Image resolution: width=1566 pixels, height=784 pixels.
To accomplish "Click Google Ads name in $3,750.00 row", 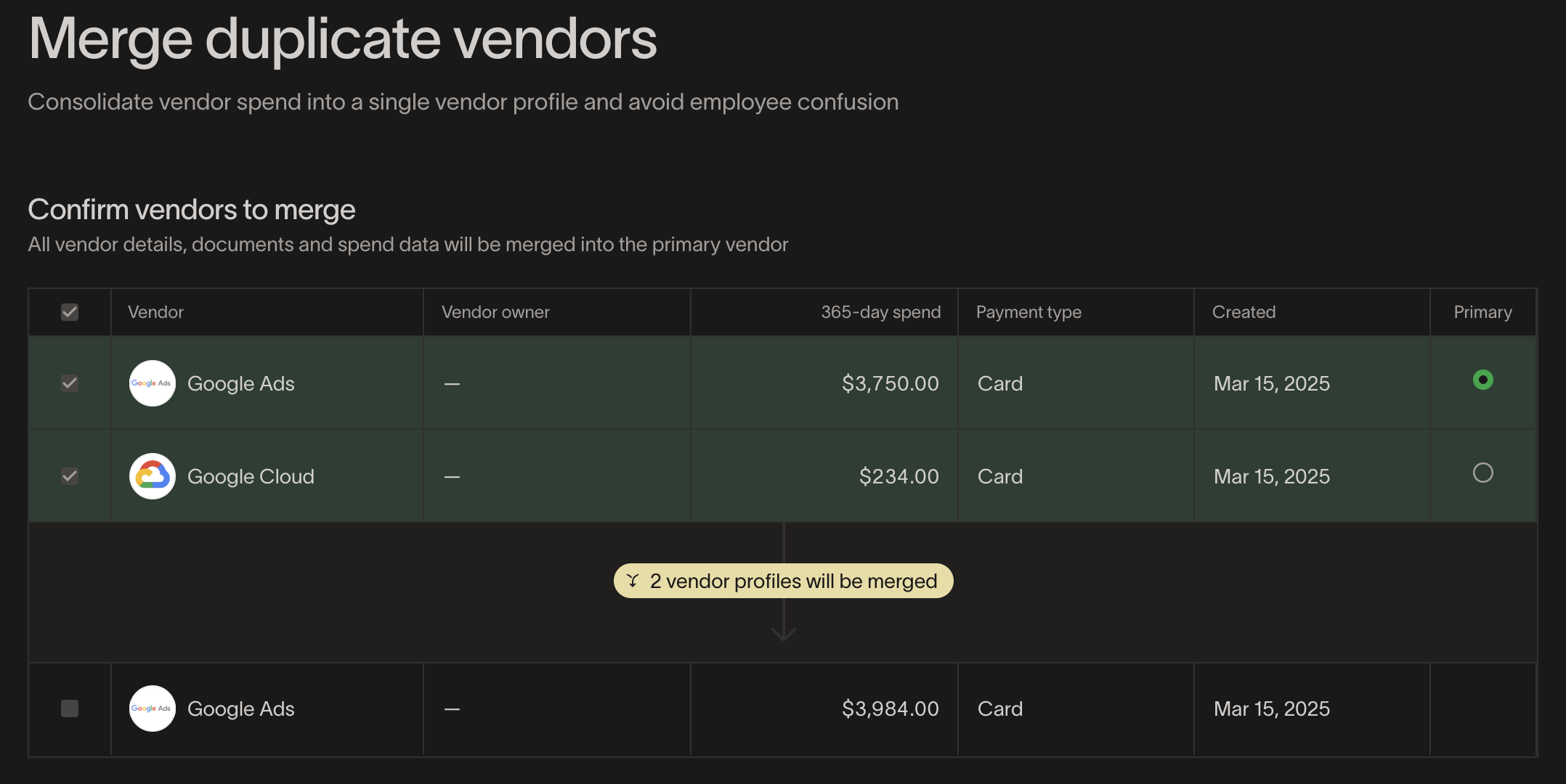I will 241,383.
